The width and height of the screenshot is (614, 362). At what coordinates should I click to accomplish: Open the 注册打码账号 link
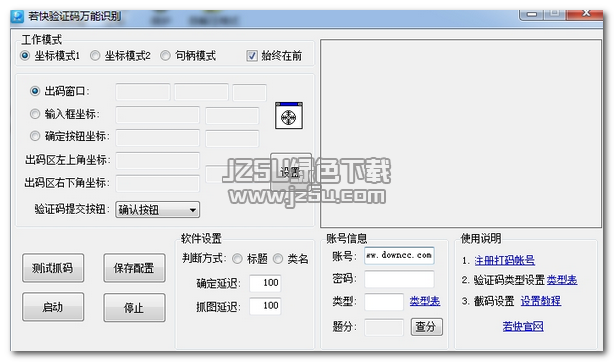click(504, 260)
